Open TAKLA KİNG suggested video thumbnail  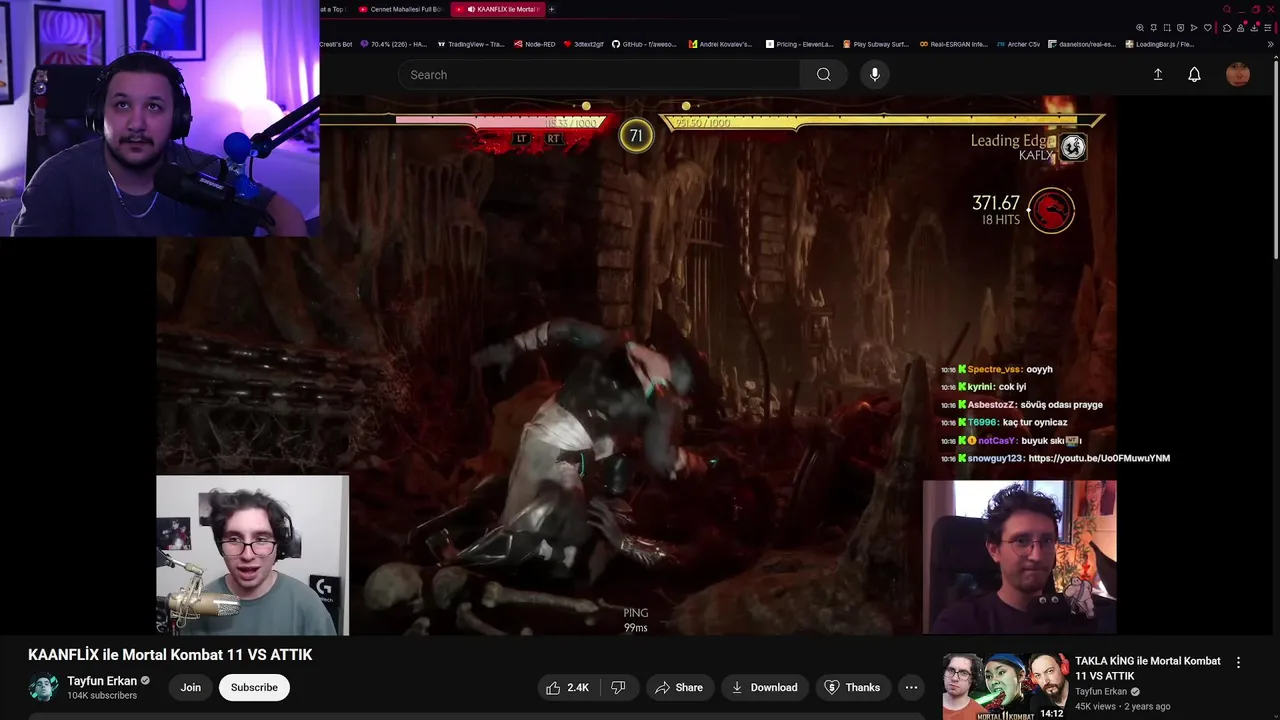pyautogui.click(x=1005, y=687)
